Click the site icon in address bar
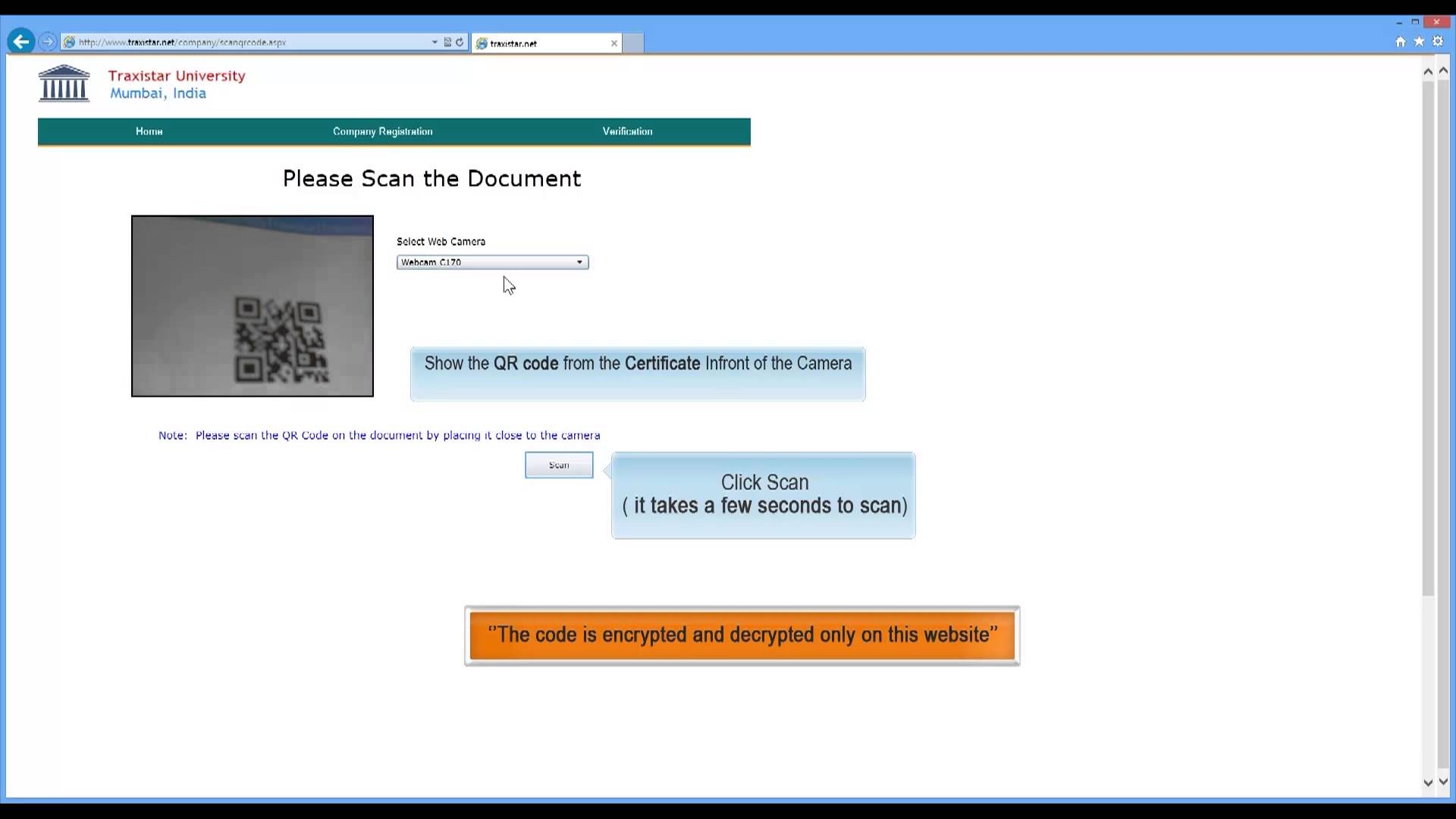This screenshot has width=1456, height=819. (70, 42)
